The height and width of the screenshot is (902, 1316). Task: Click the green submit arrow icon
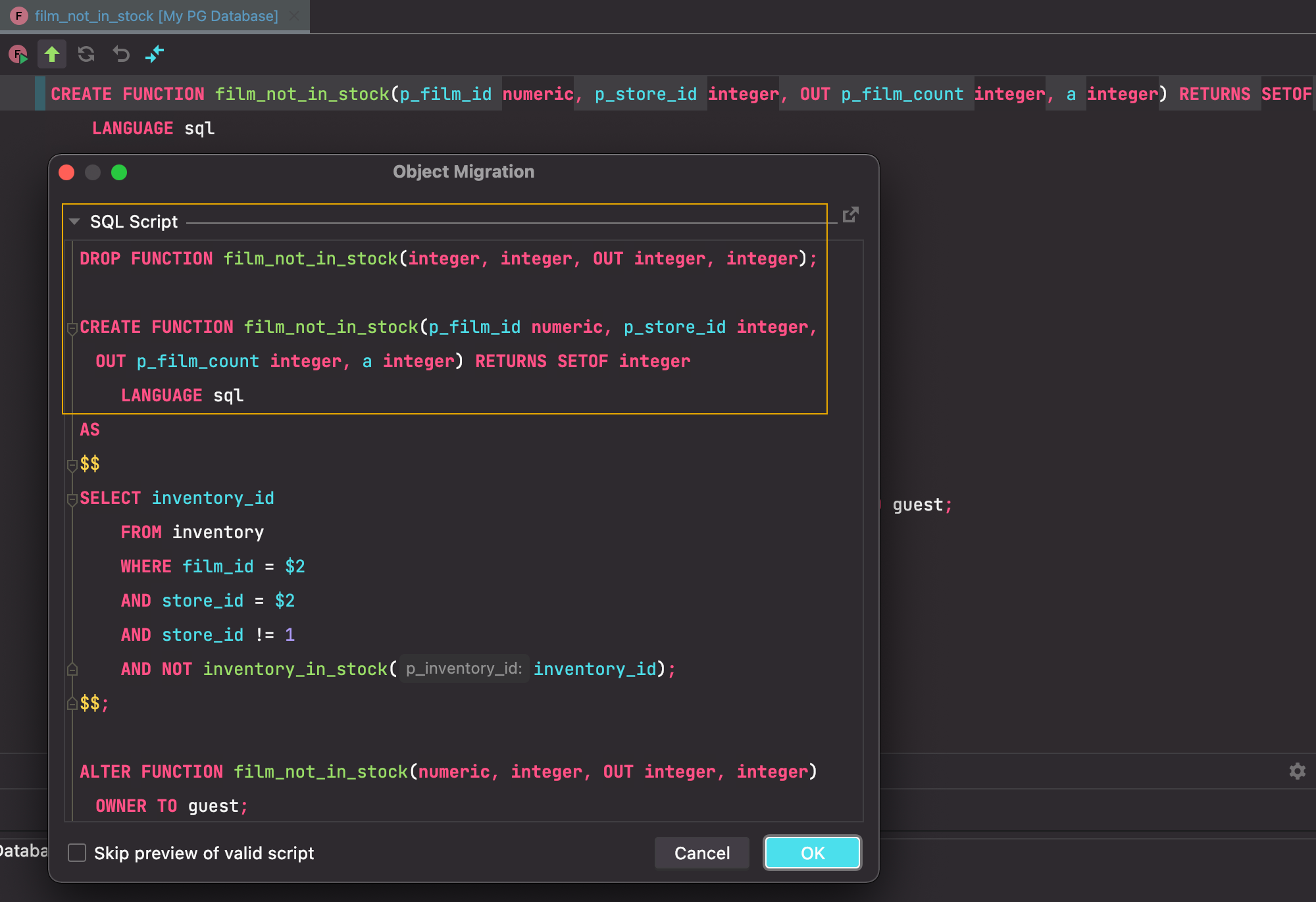tap(52, 54)
